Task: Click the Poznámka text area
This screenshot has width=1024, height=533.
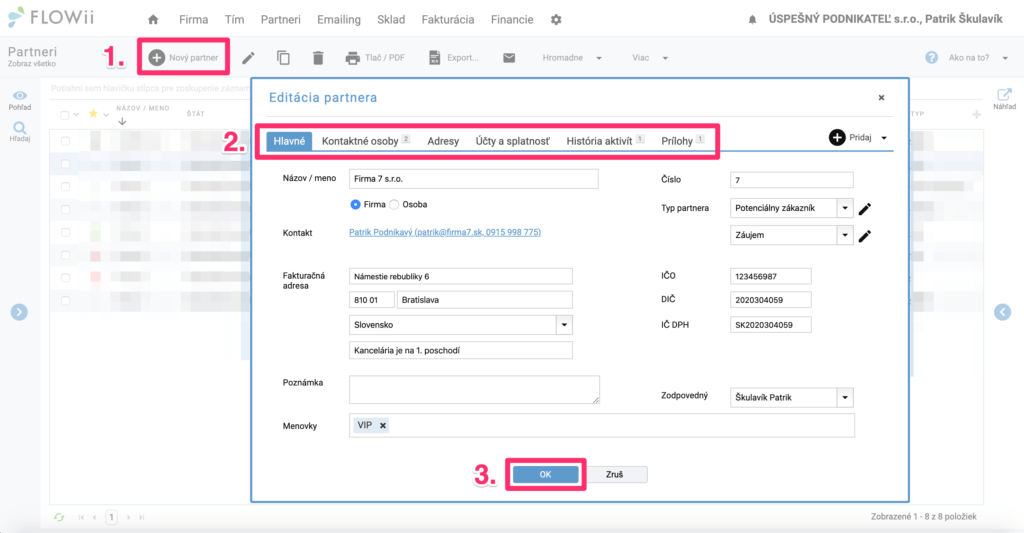Action: pyautogui.click(x=474, y=389)
